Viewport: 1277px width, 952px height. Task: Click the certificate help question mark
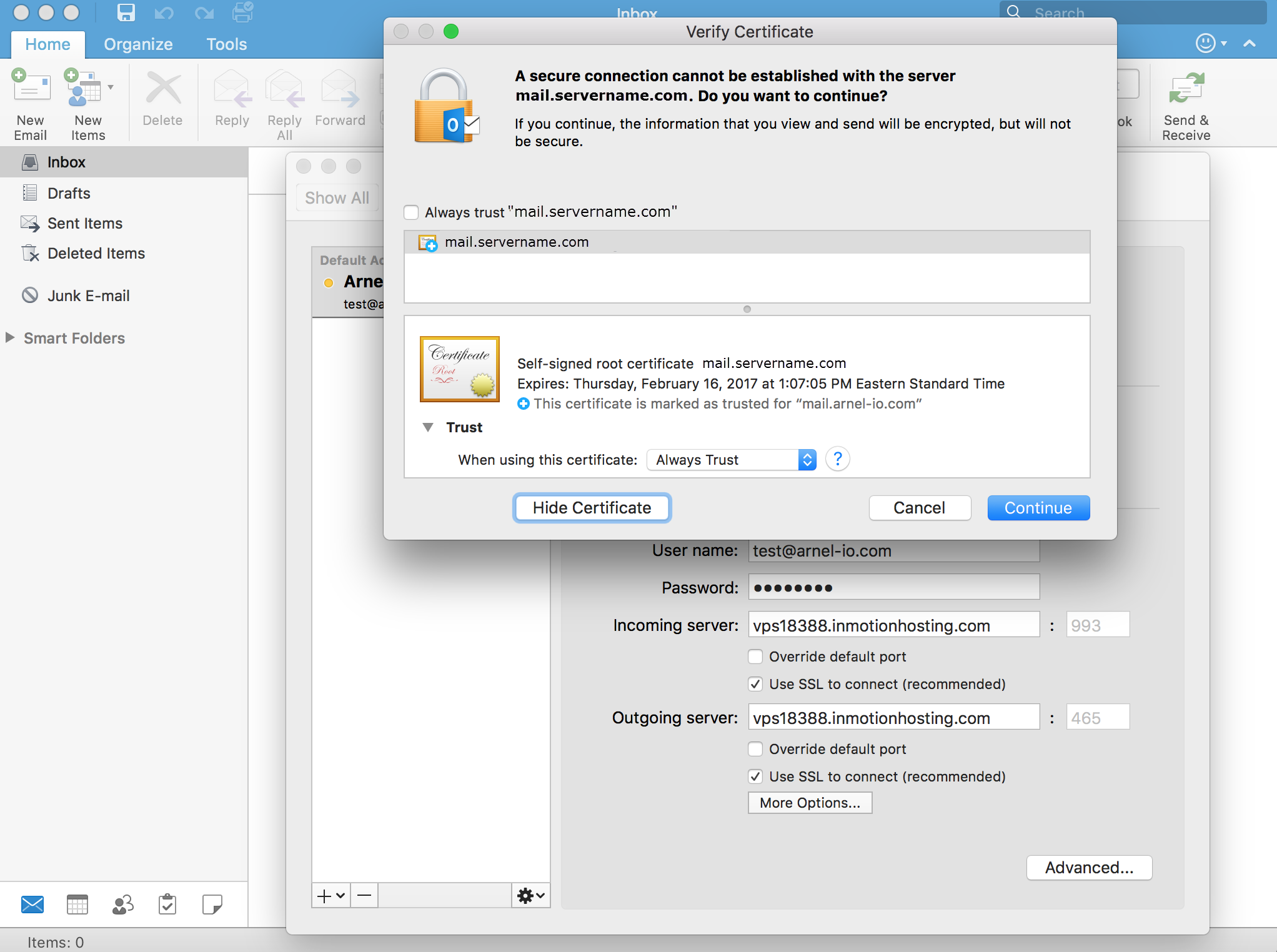837,459
